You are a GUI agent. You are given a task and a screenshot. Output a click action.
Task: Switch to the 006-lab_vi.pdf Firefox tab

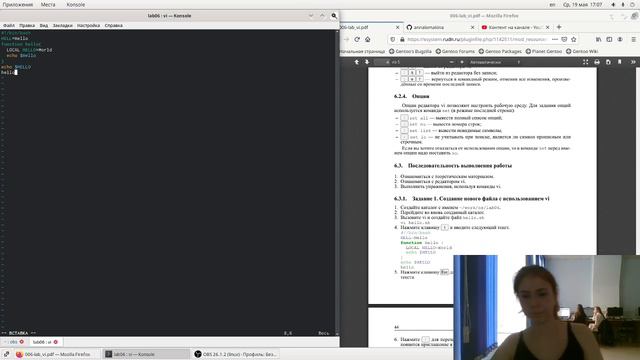[367, 27]
